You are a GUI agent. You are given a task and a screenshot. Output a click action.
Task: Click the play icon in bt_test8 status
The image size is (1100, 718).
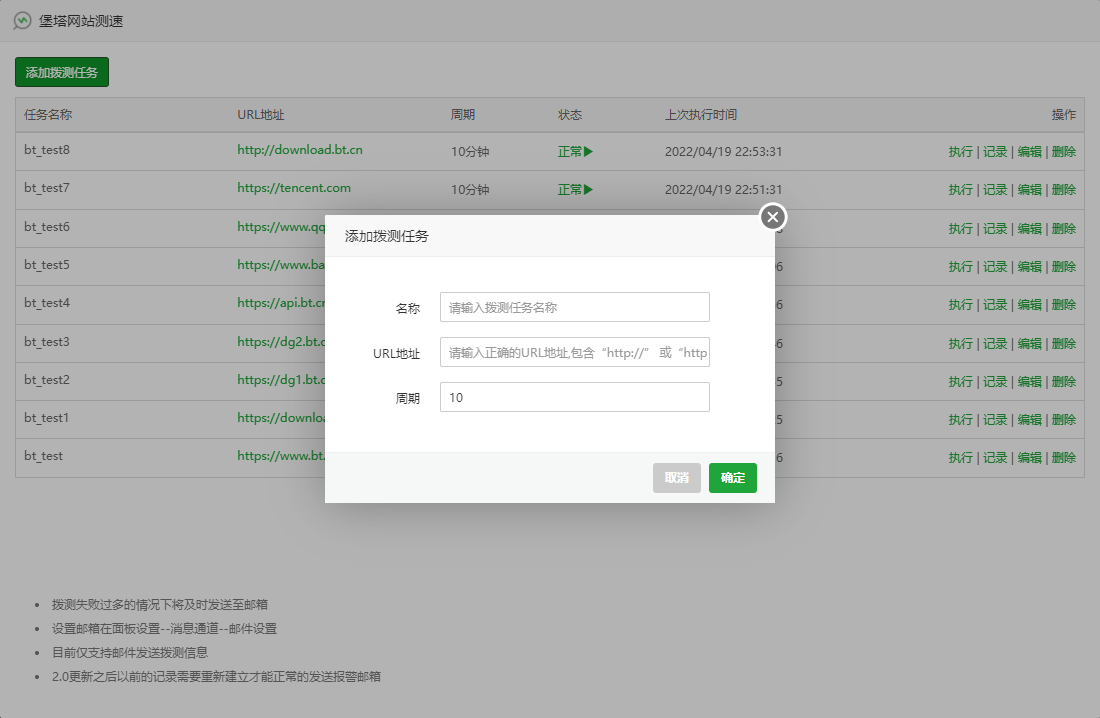589,152
